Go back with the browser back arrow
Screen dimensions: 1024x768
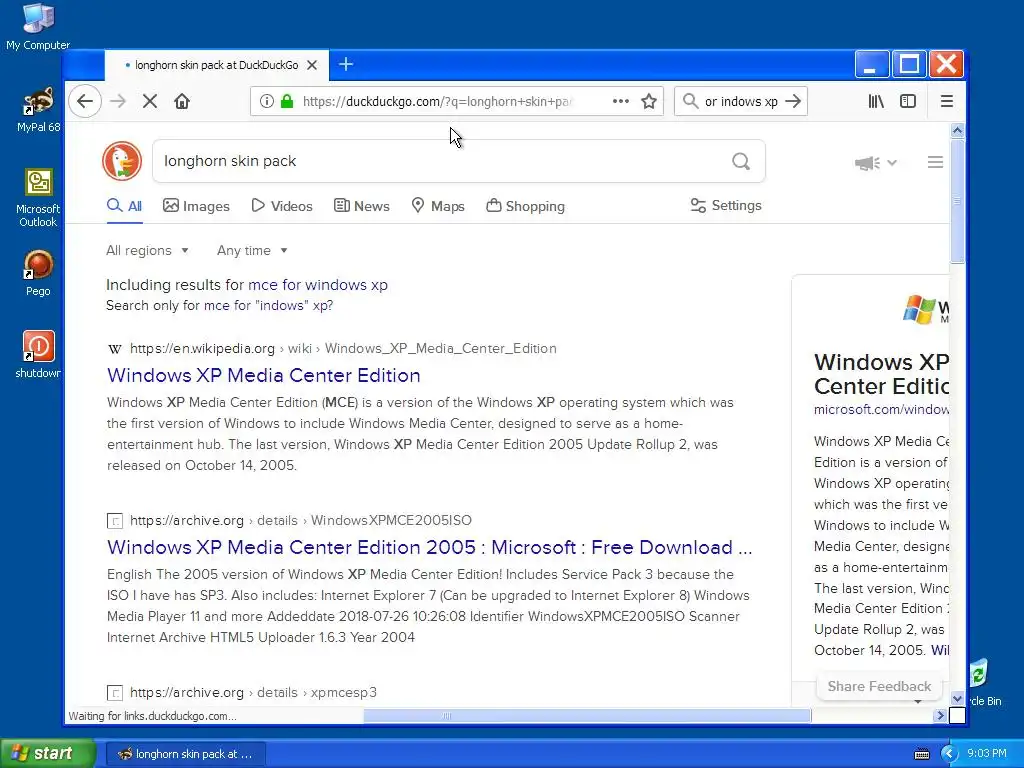click(x=85, y=101)
